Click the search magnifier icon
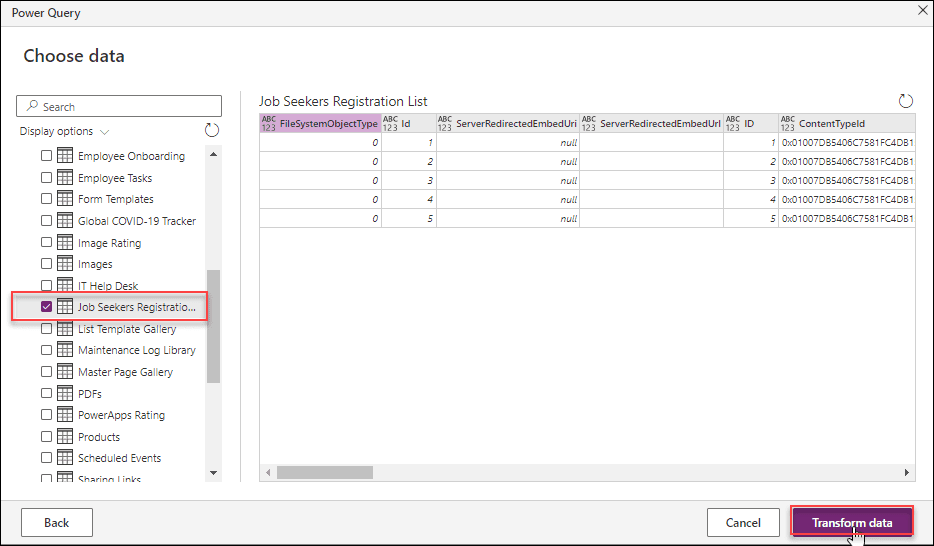The width and height of the screenshot is (934, 546). [33, 106]
